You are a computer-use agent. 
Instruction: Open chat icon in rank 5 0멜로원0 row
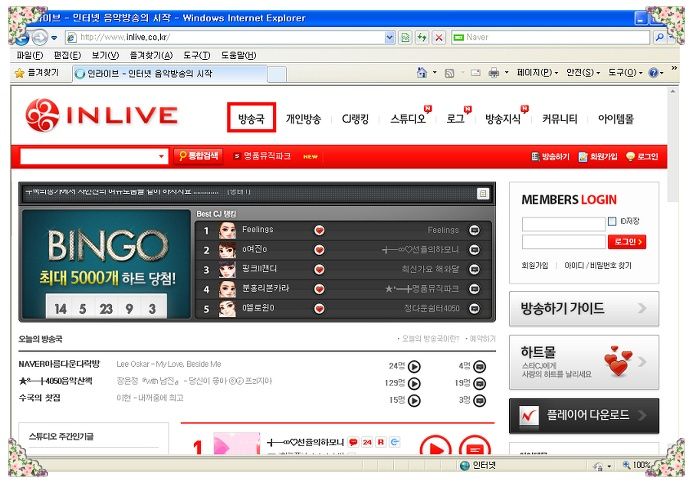[x=474, y=308]
